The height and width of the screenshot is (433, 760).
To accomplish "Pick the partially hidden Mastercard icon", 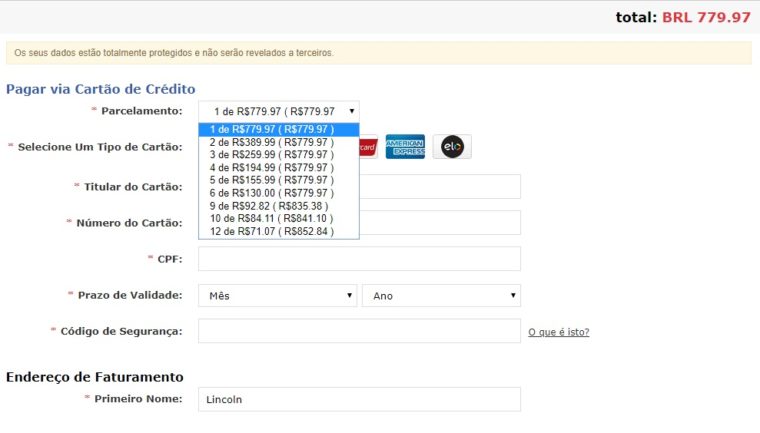I will [x=368, y=146].
